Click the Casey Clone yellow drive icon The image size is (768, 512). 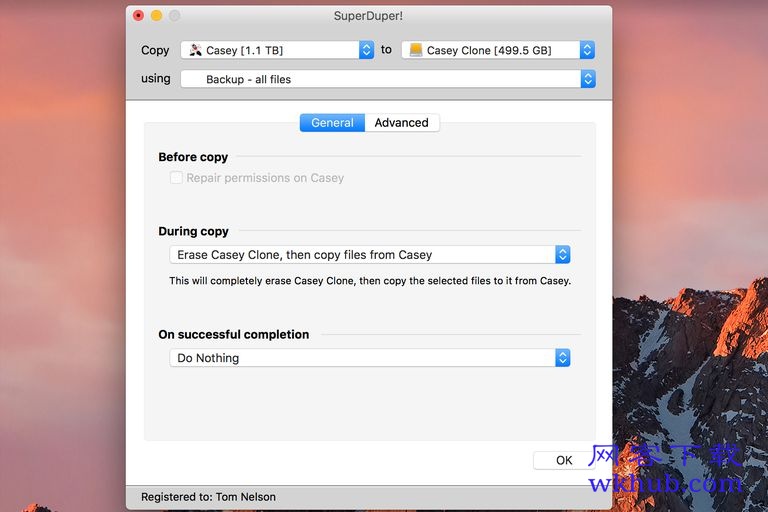click(x=416, y=50)
